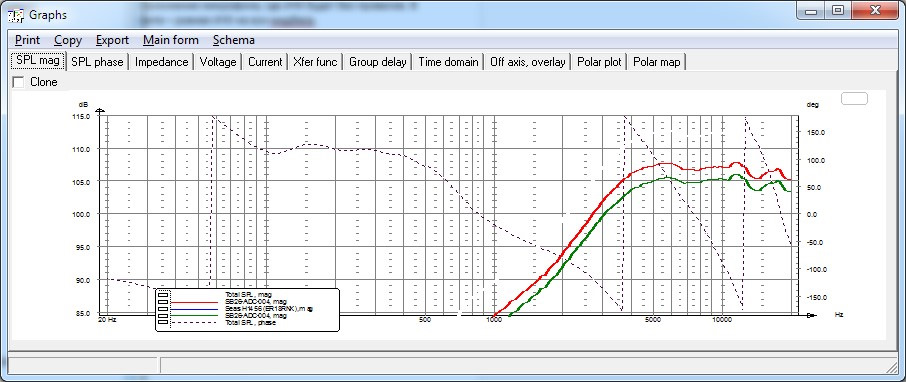906x382 pixels.
Task: Open the Main form menu
Action: [170, 40]
